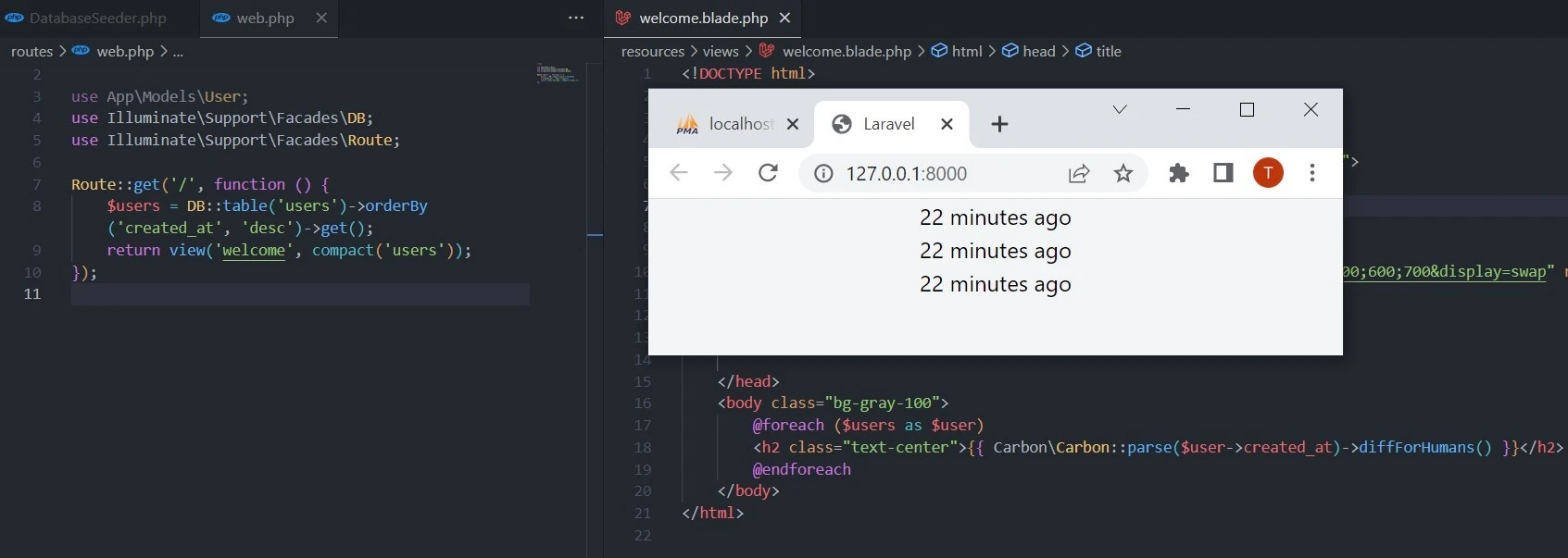Reload the Laravel page in browser

[768, 173]
